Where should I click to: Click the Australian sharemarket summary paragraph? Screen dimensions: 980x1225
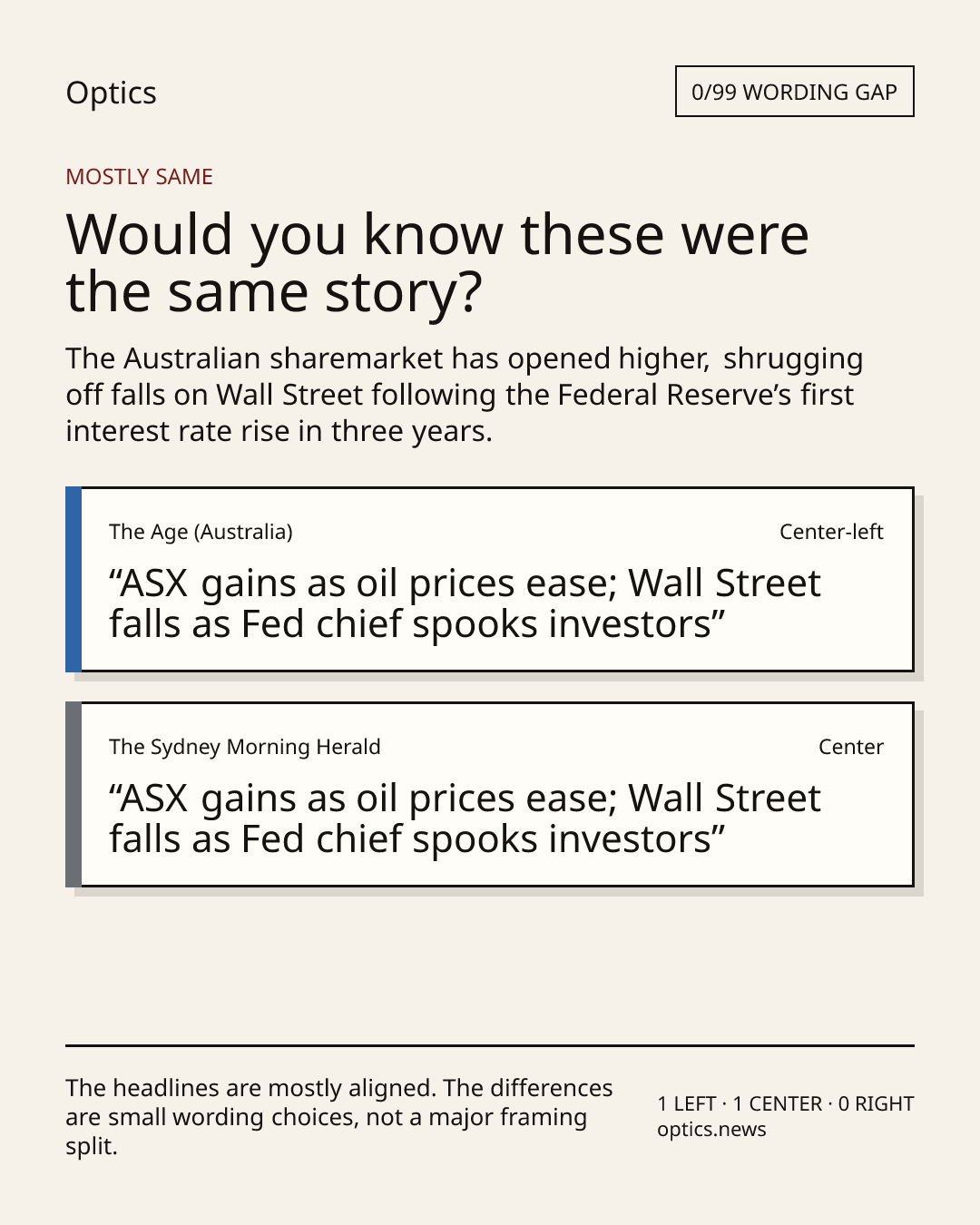pyautogui.click(x=464, y=395)
